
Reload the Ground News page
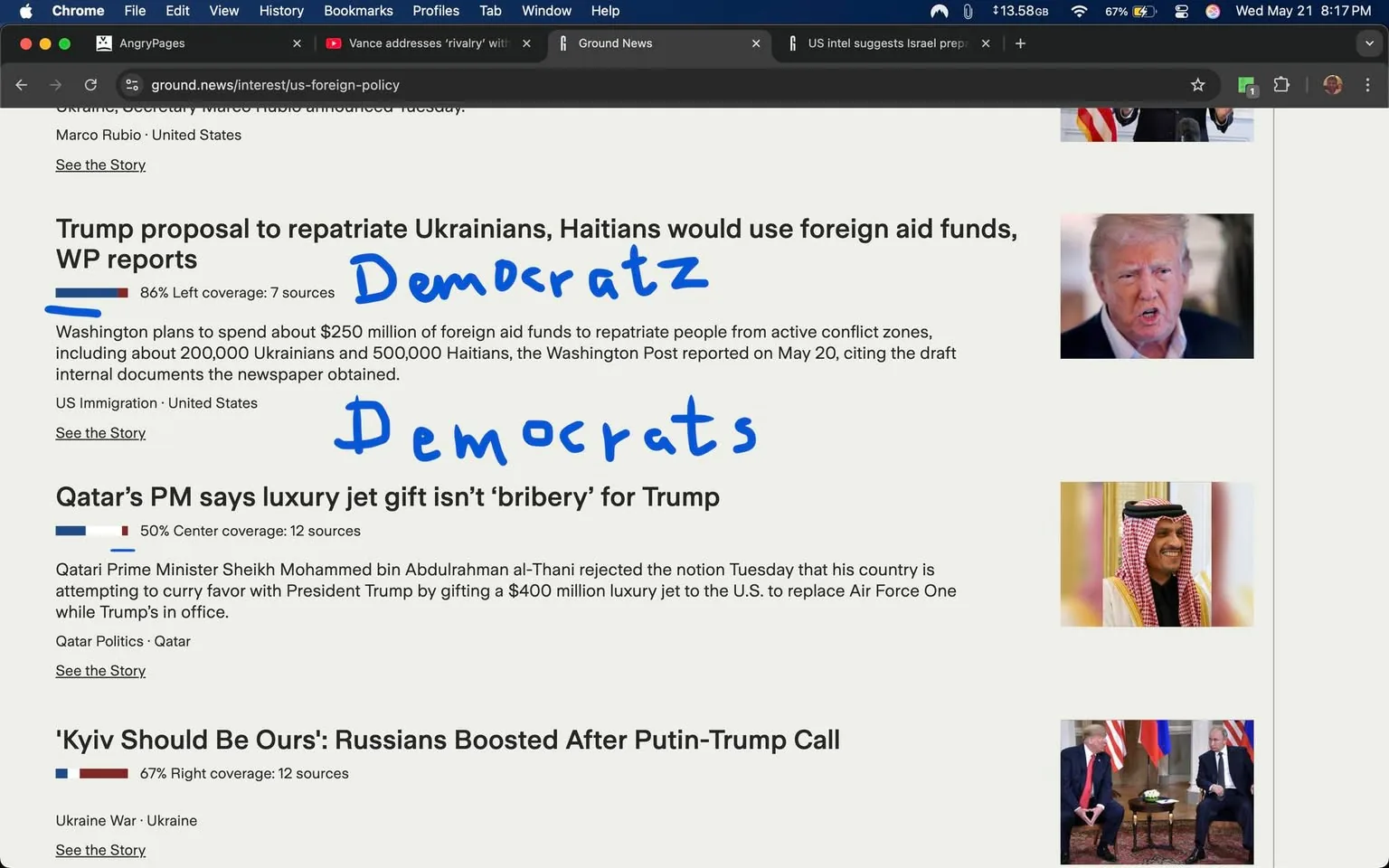pyautogui.click(x=90, y=84)
